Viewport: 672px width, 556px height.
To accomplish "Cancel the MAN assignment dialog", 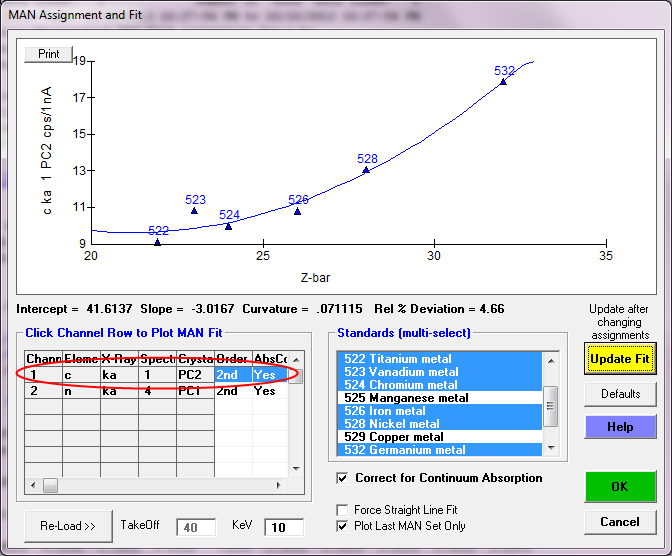I will 620,522.
